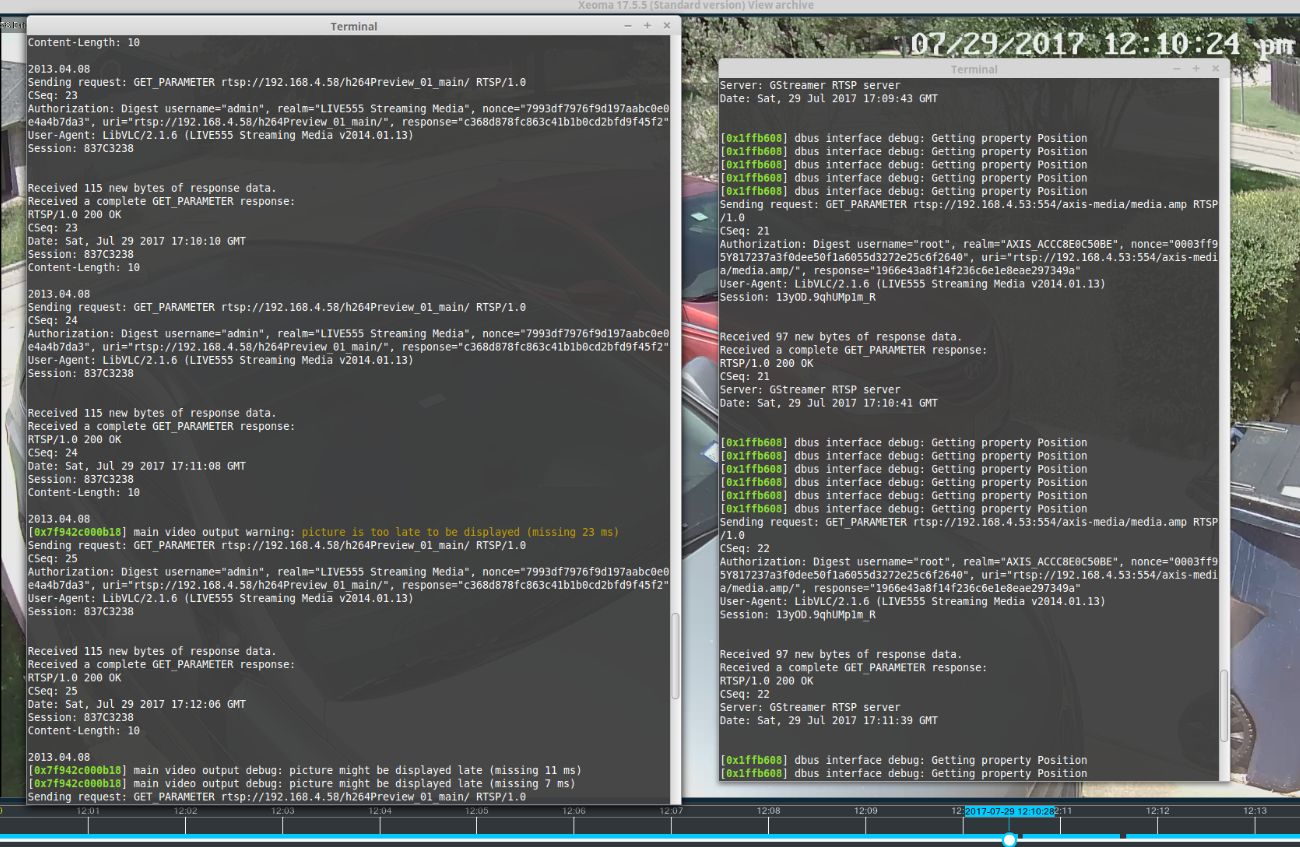1300x847 pixels.
Task: Click the archive timeline playhead circle
Action: (1009, 839)
